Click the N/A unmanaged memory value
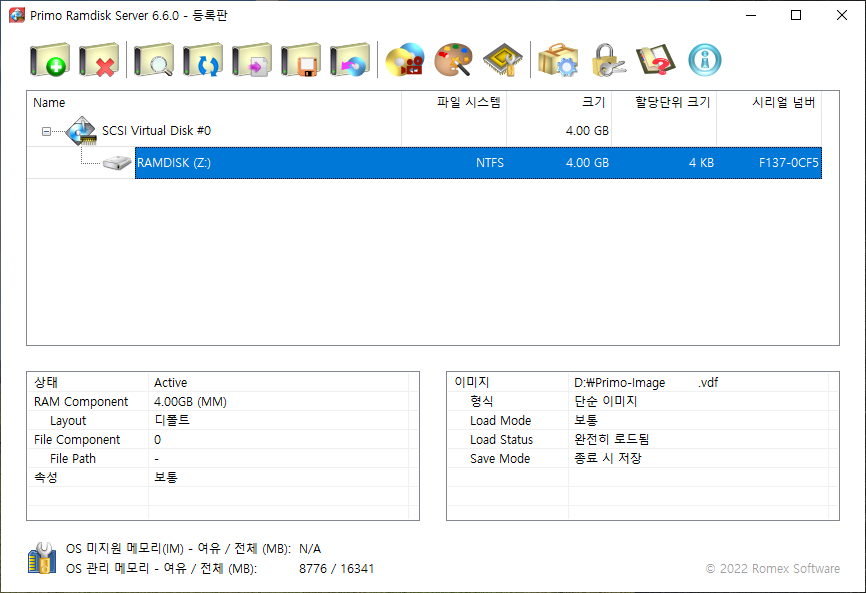 [310, 549]
